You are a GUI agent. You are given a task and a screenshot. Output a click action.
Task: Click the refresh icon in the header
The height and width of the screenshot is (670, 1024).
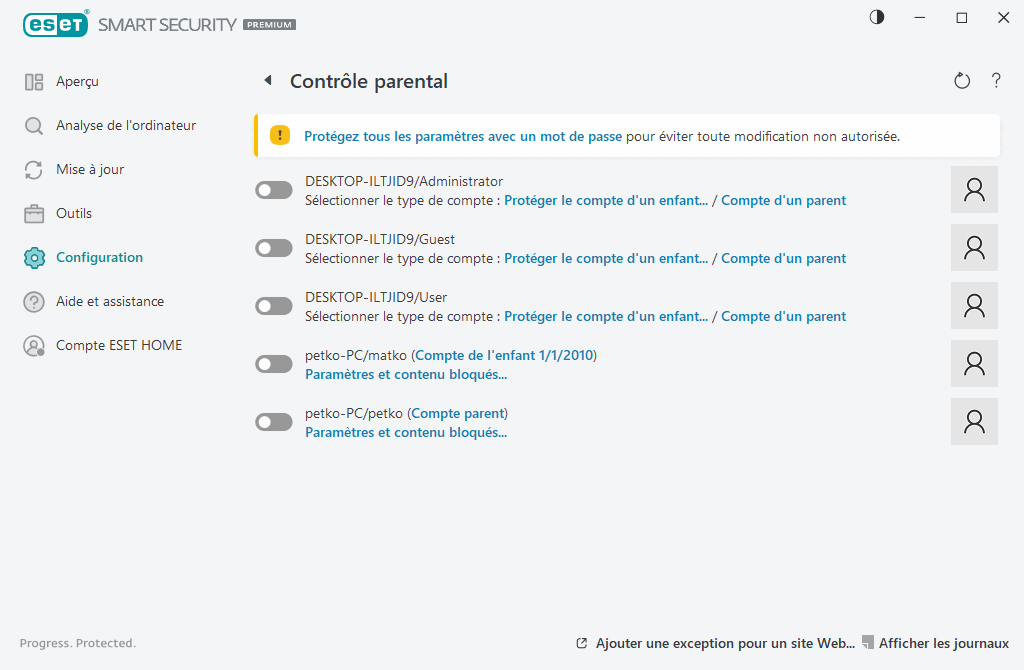962,81
